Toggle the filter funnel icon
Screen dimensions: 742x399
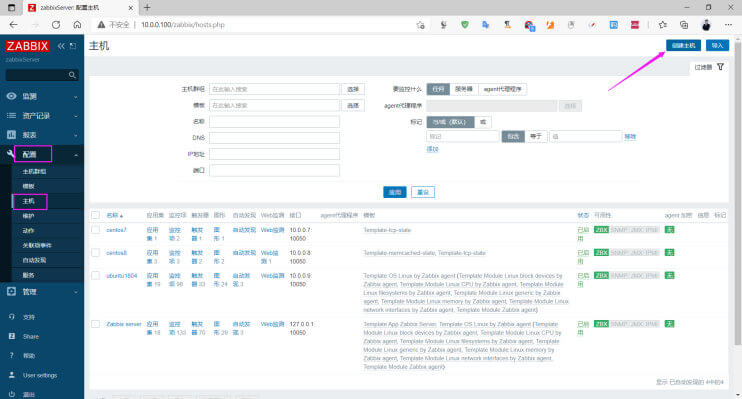pyautogui.click(x=720, y=67)
